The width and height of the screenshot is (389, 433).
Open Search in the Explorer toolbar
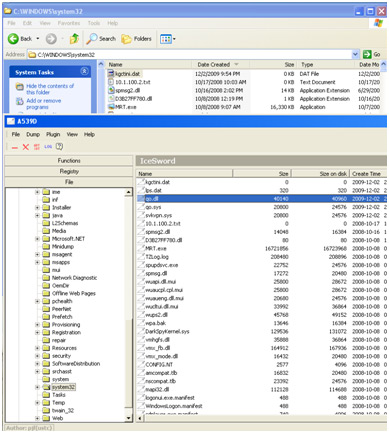(x=101, y=39)
